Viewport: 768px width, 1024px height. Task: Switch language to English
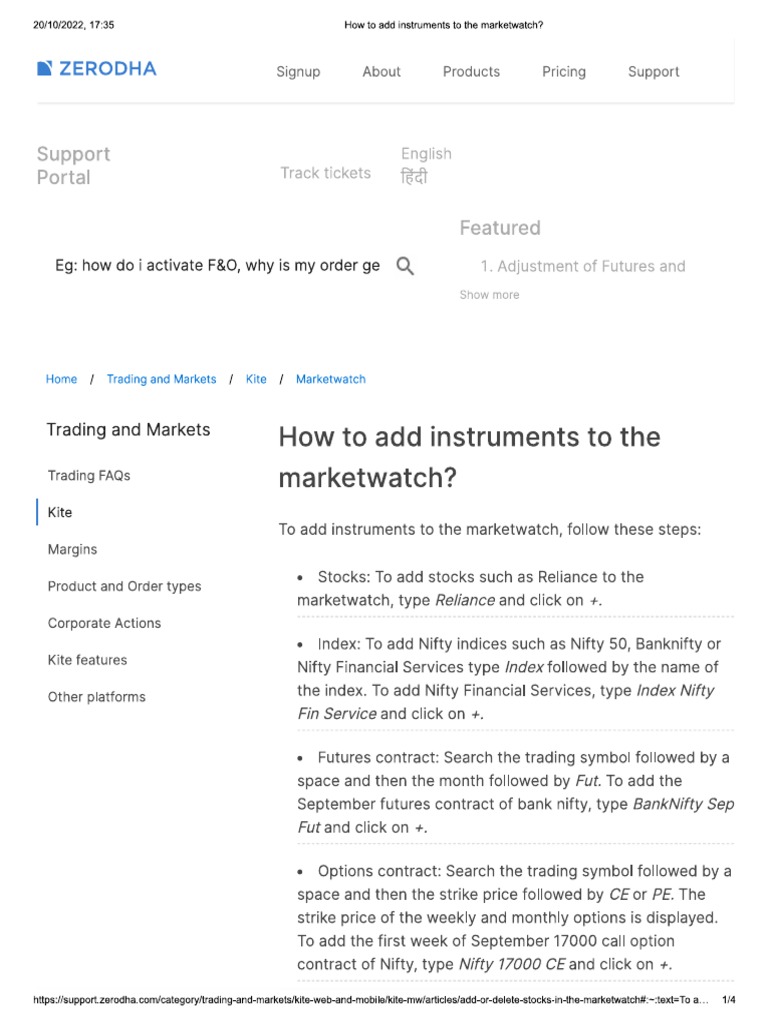pos(426,154)
